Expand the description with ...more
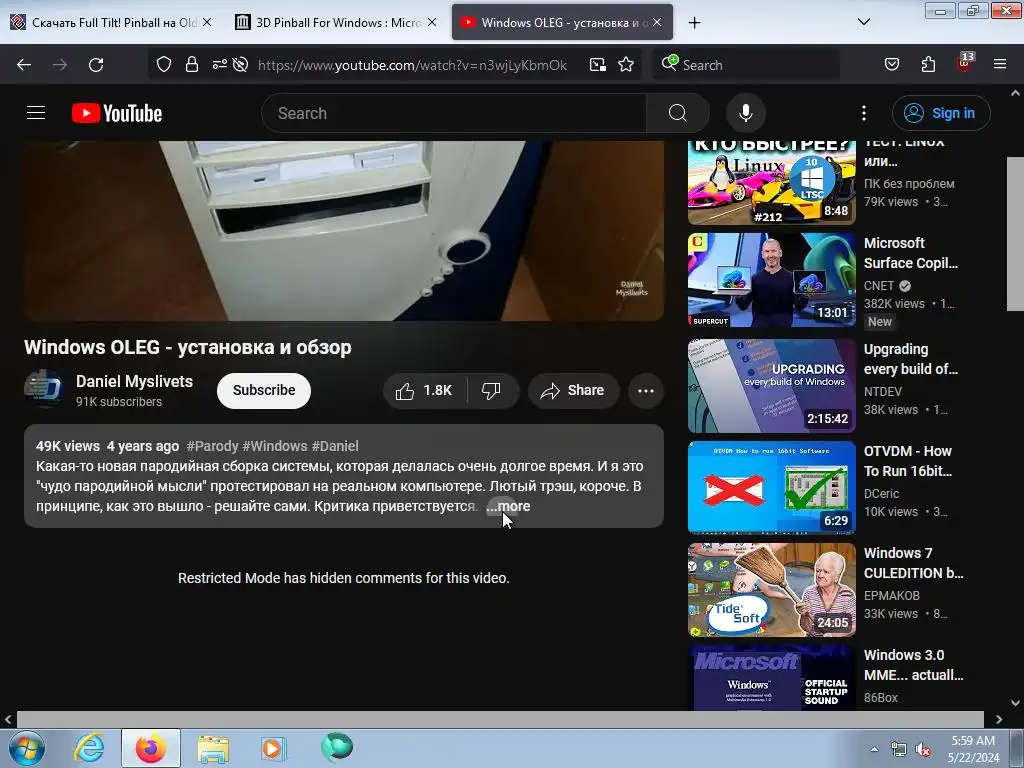The image size is (1024, 768). click(x=508, y=506)
